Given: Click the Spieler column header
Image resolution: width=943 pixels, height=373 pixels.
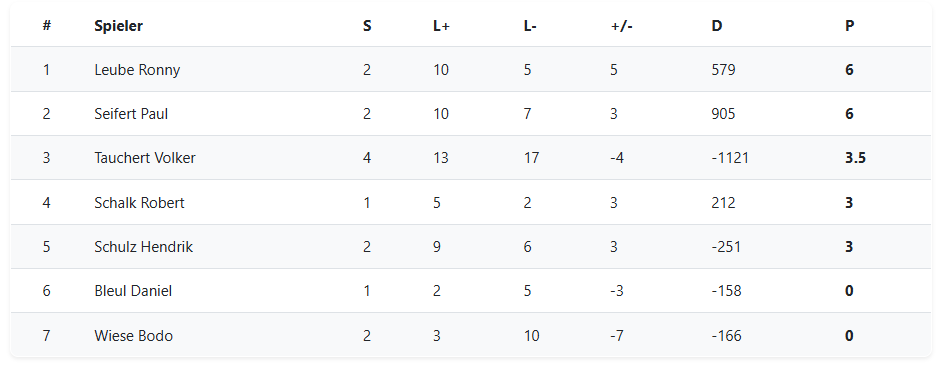Looking at the screenshot, I should (x=118, y=26).
